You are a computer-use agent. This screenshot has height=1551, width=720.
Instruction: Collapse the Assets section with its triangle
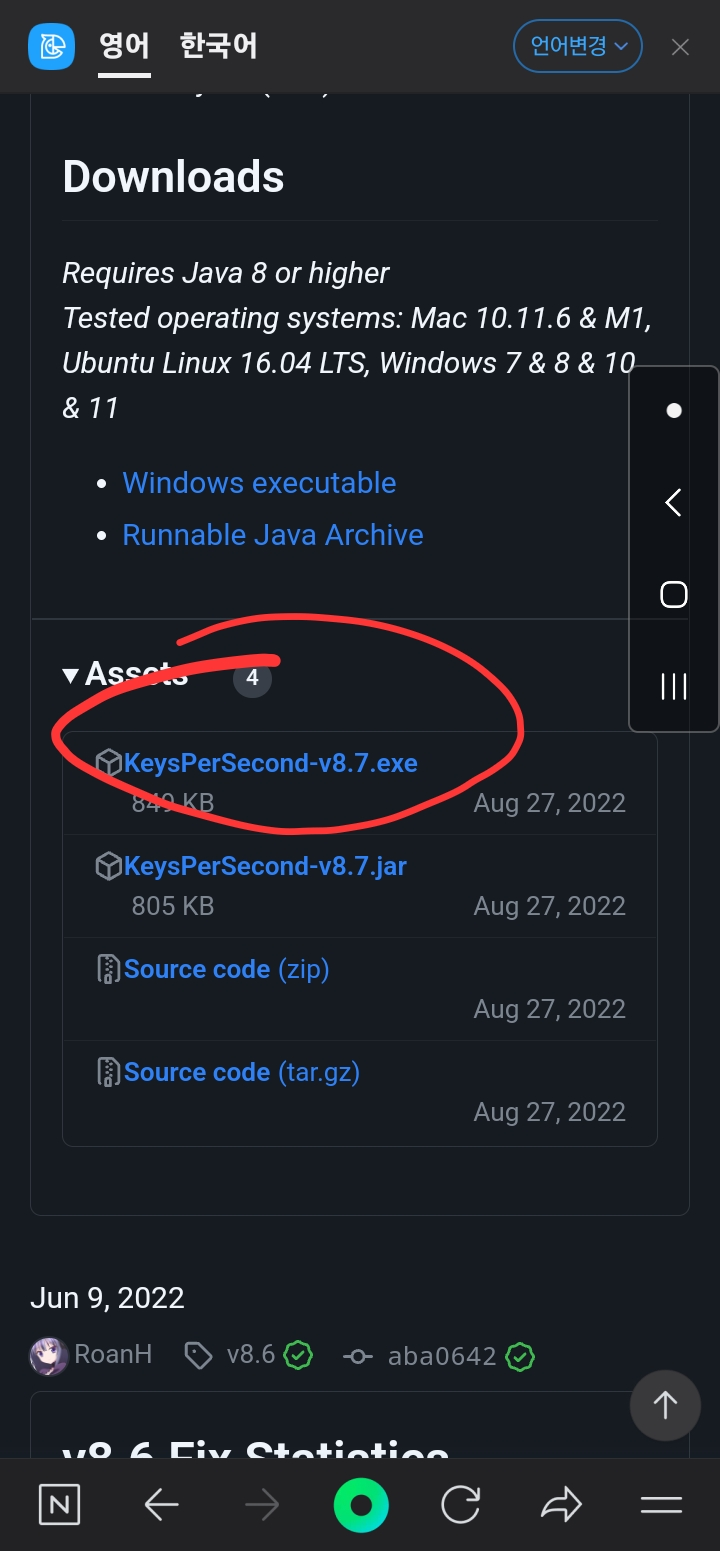pos(70,675)
